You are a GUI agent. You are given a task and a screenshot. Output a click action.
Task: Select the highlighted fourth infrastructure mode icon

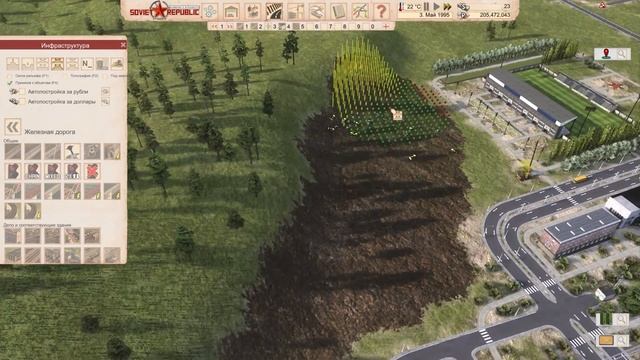coord(57,63)
